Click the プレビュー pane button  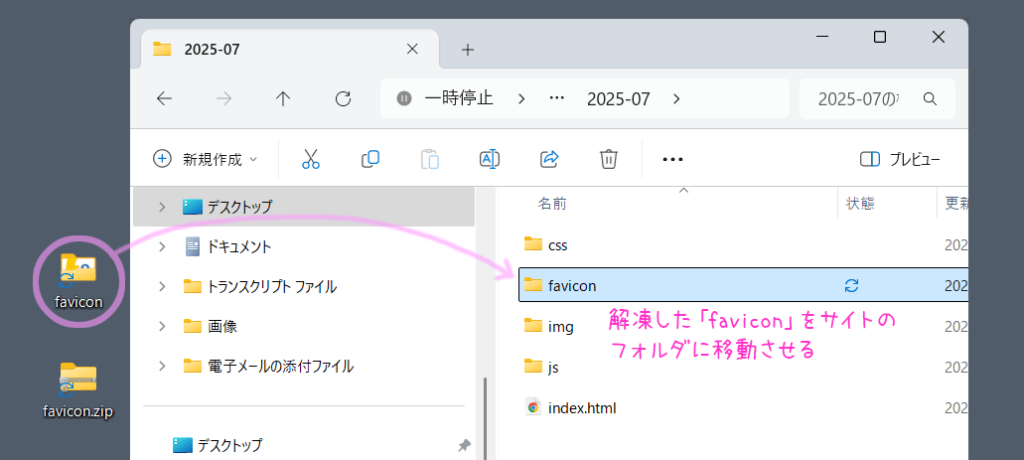pos(901,159)
